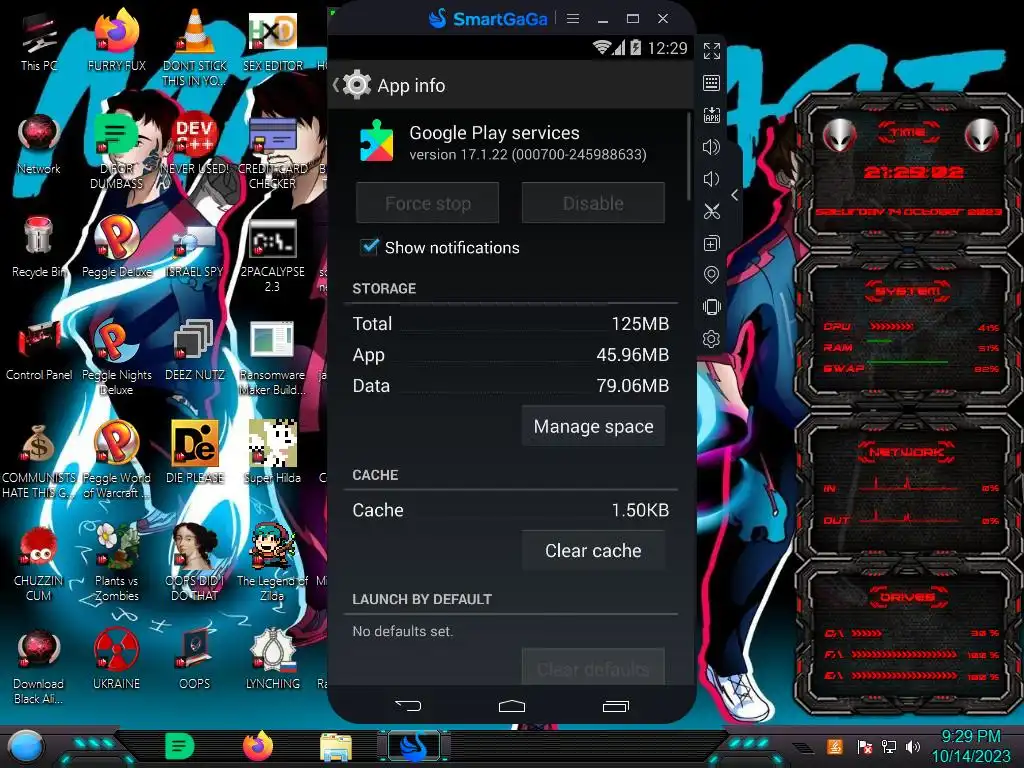Select the Plants vs Zombies icon

pyautogui.click(x=116, y=563)
